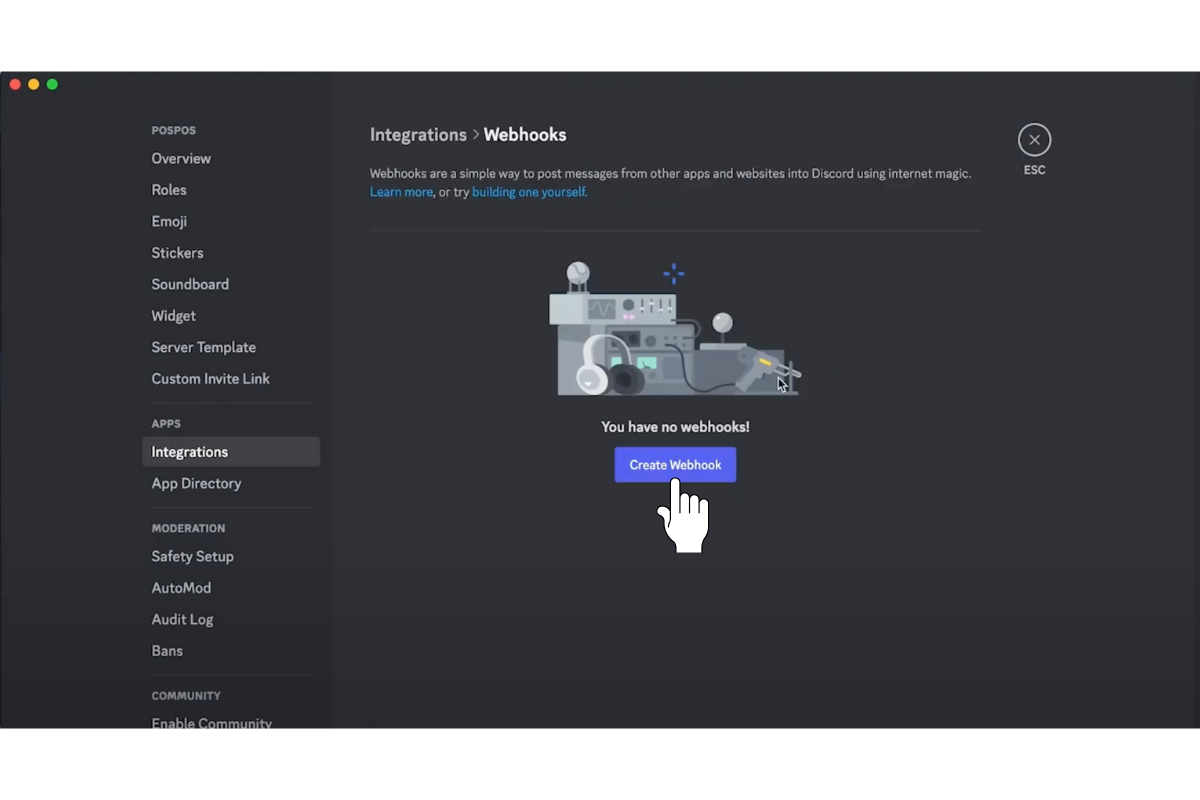This screenshot has width=1200, height=800.
Task: Open the Soundboard section
Action: click(x=190, y=285)
